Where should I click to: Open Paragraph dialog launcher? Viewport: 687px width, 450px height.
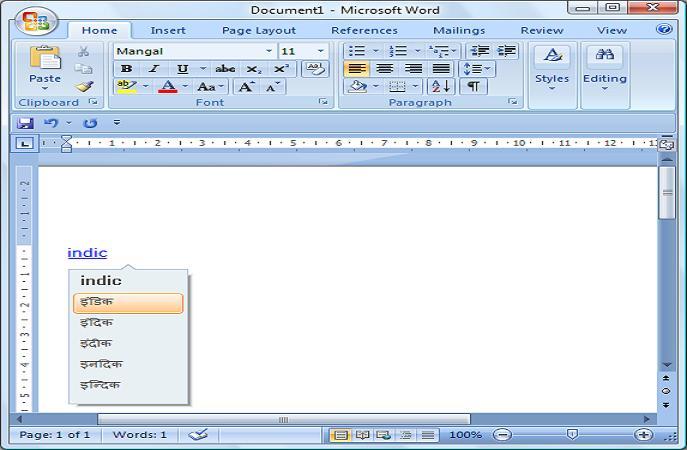point(512,102)
